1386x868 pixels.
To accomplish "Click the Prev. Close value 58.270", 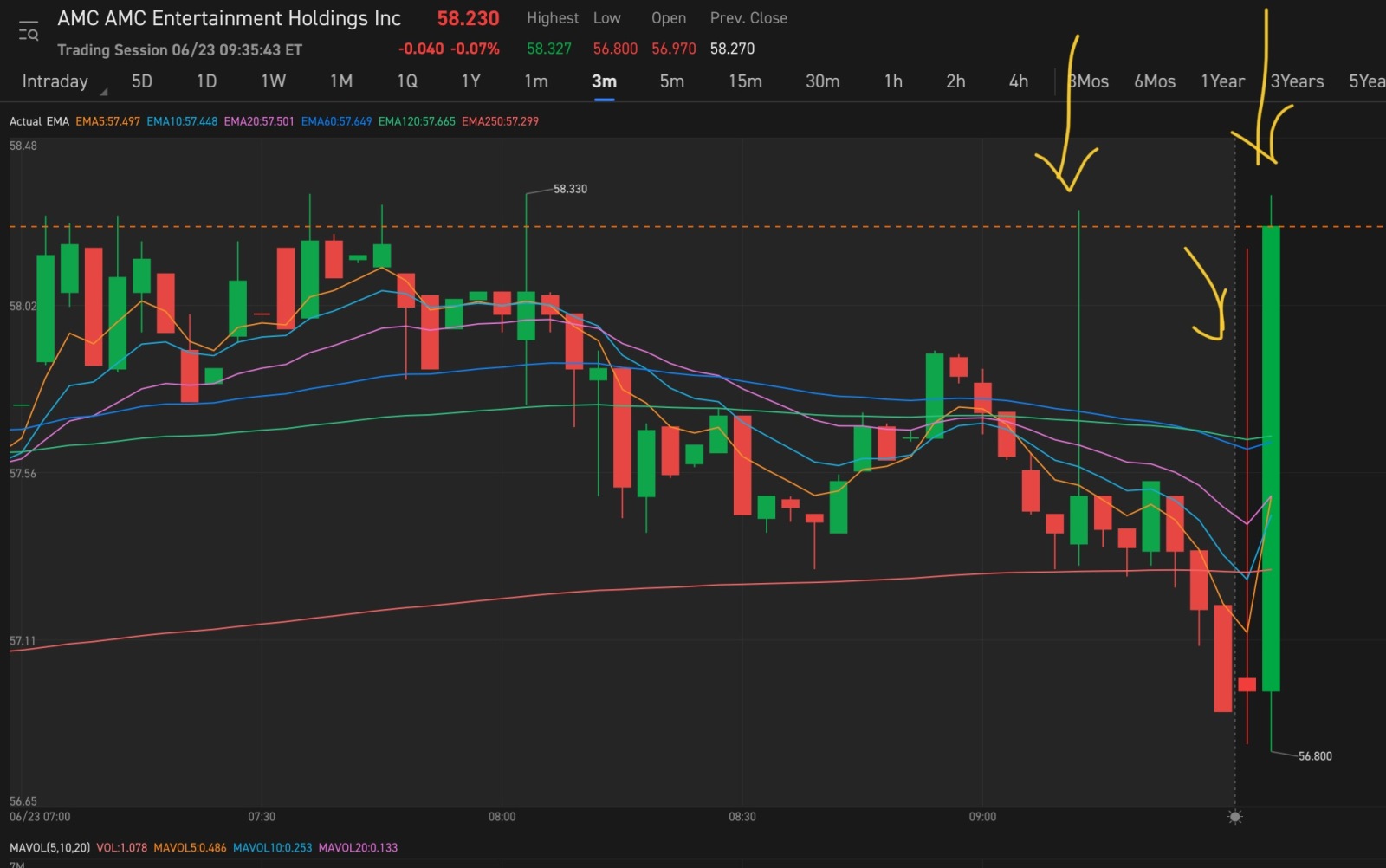I will 732,49.
